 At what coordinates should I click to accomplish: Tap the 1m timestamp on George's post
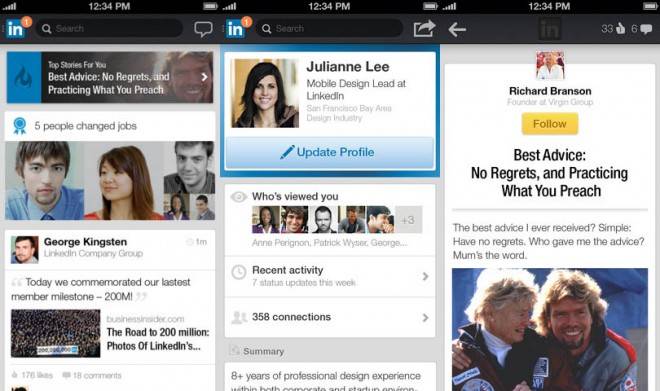pyautogui.click(x=201, y=242)
